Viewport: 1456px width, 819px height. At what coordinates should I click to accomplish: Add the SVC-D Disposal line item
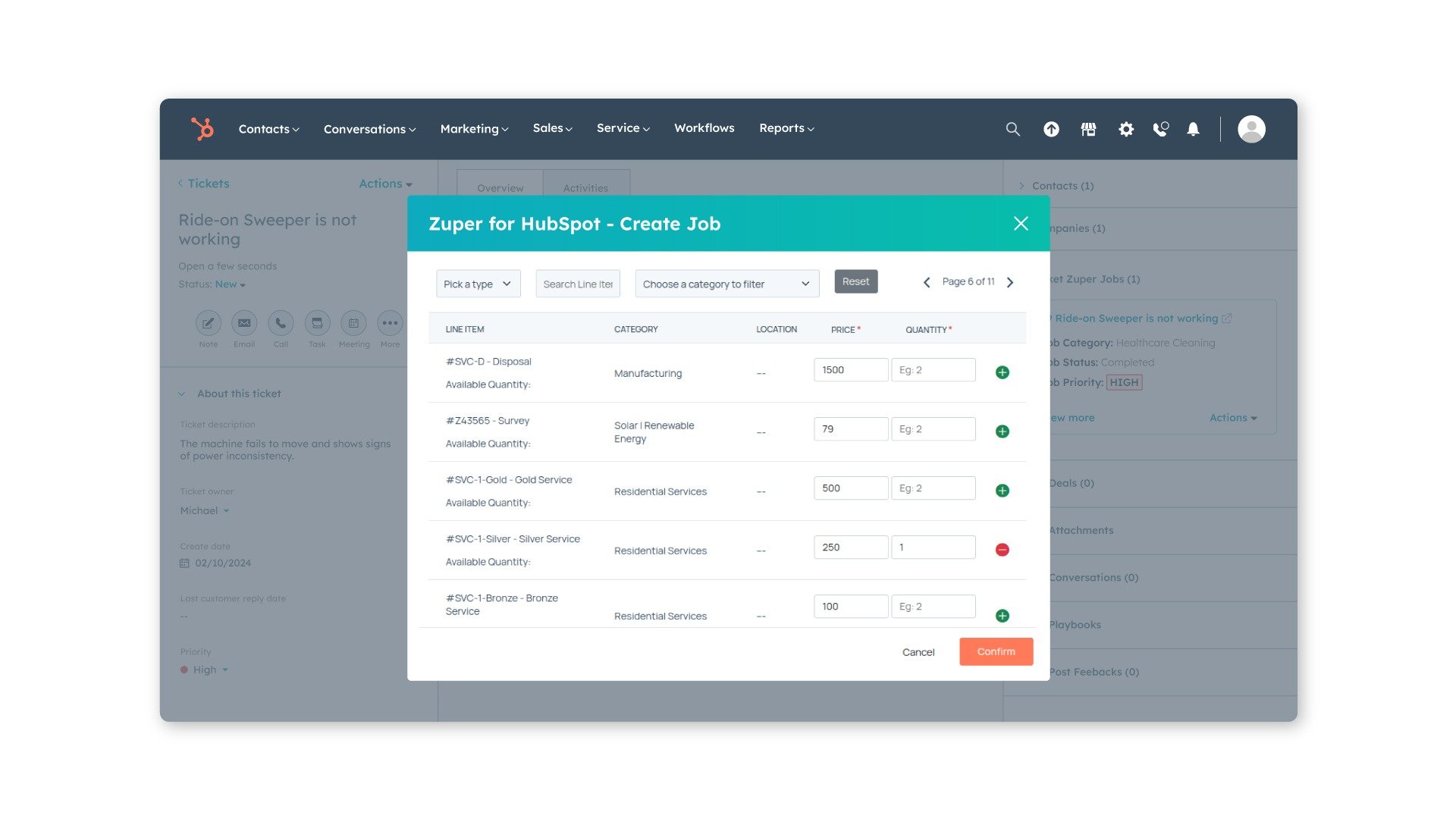coord(1002,372)
